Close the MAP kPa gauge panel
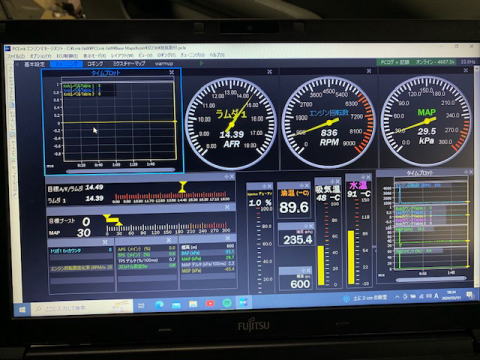This screenshot has width=480, height=360. tap(466, 70)
